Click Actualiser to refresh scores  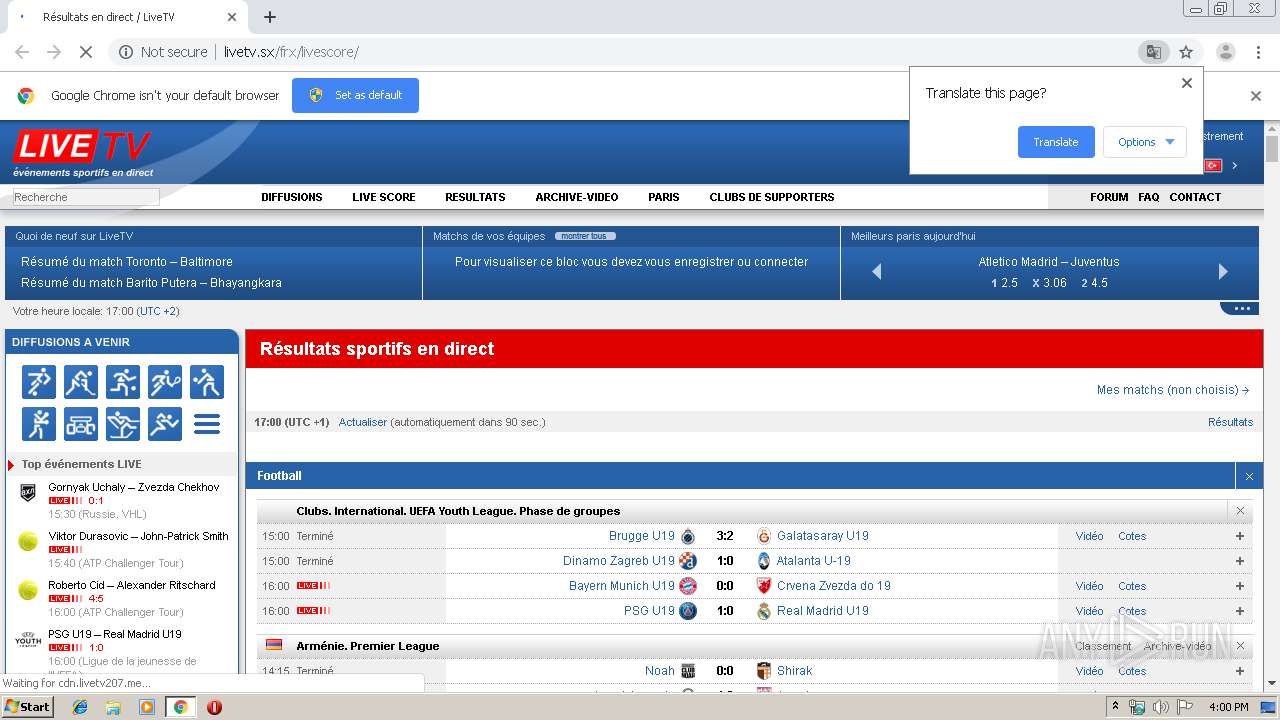click(363, 422)
